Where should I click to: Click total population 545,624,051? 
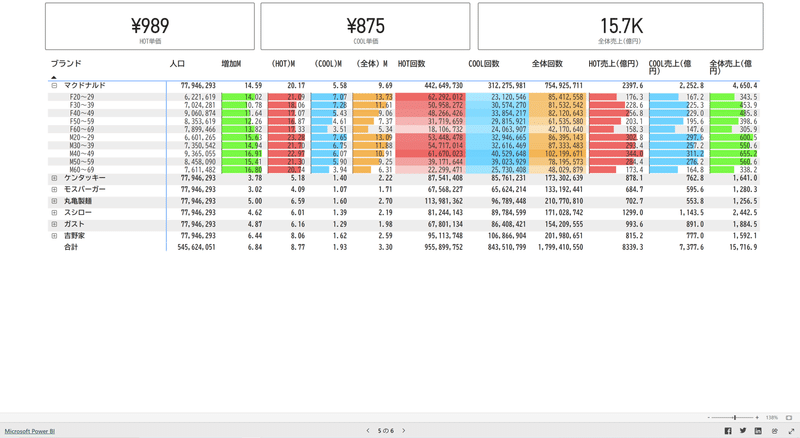coord(196,247)
